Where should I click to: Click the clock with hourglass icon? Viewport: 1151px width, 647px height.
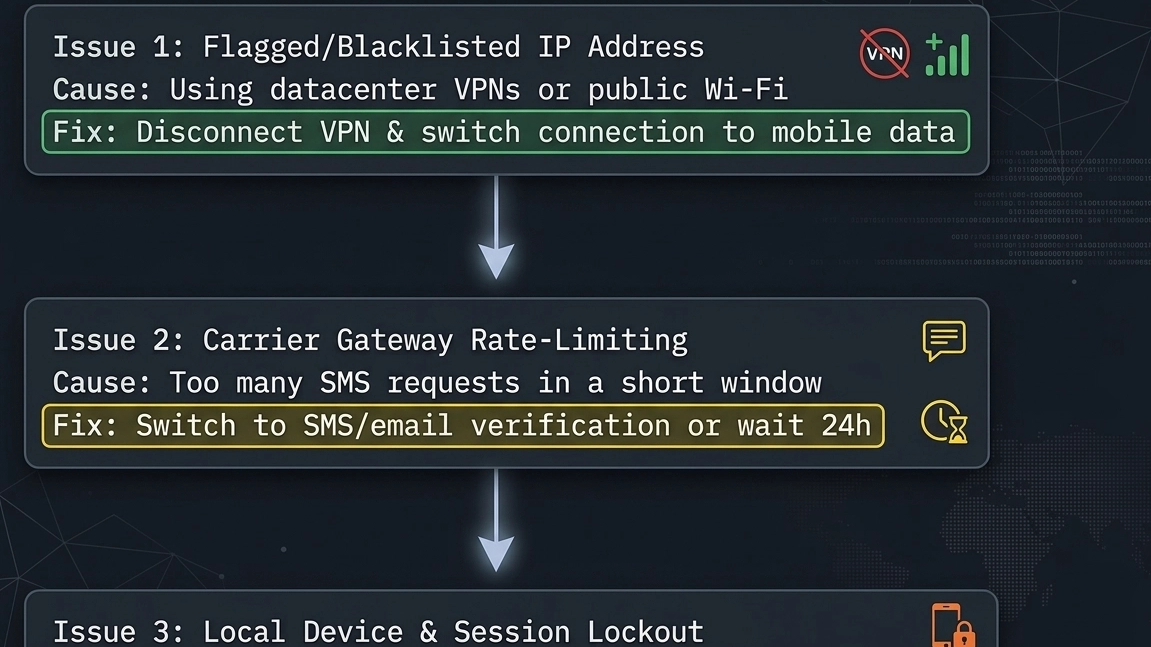pyautogui.click(x=945, y=422)
